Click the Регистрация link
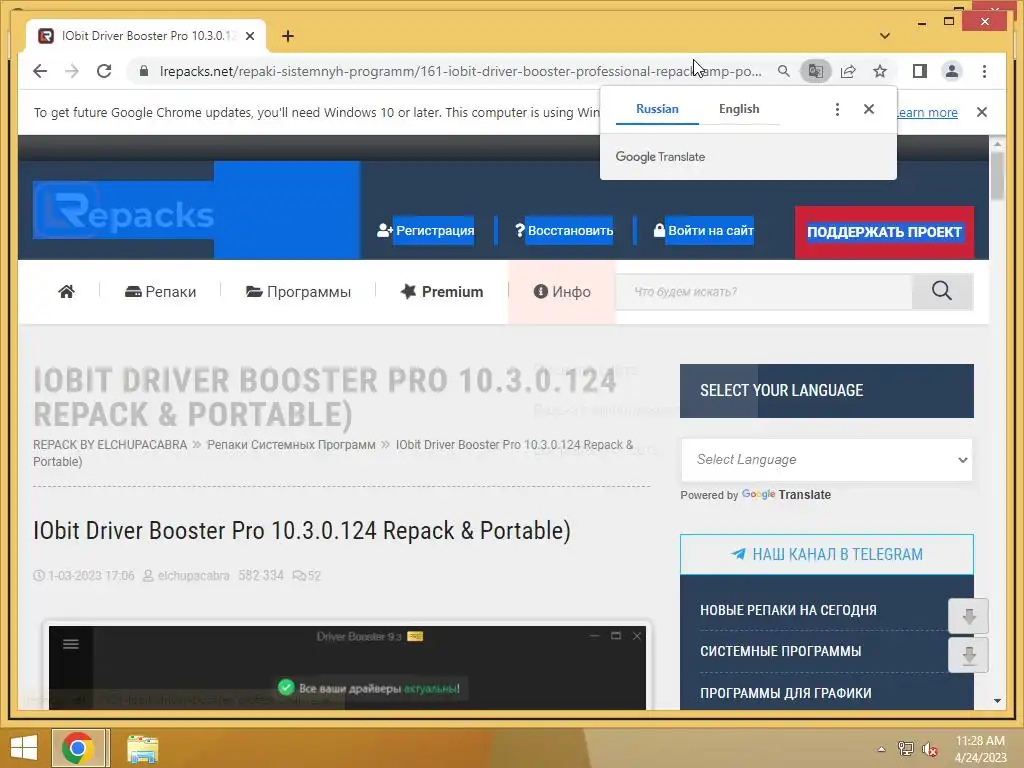Screen dimensions: 1024x768 [426, 231]
